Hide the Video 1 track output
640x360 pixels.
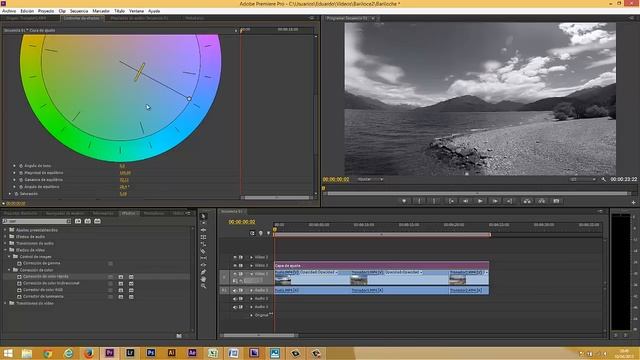point(235,274)
